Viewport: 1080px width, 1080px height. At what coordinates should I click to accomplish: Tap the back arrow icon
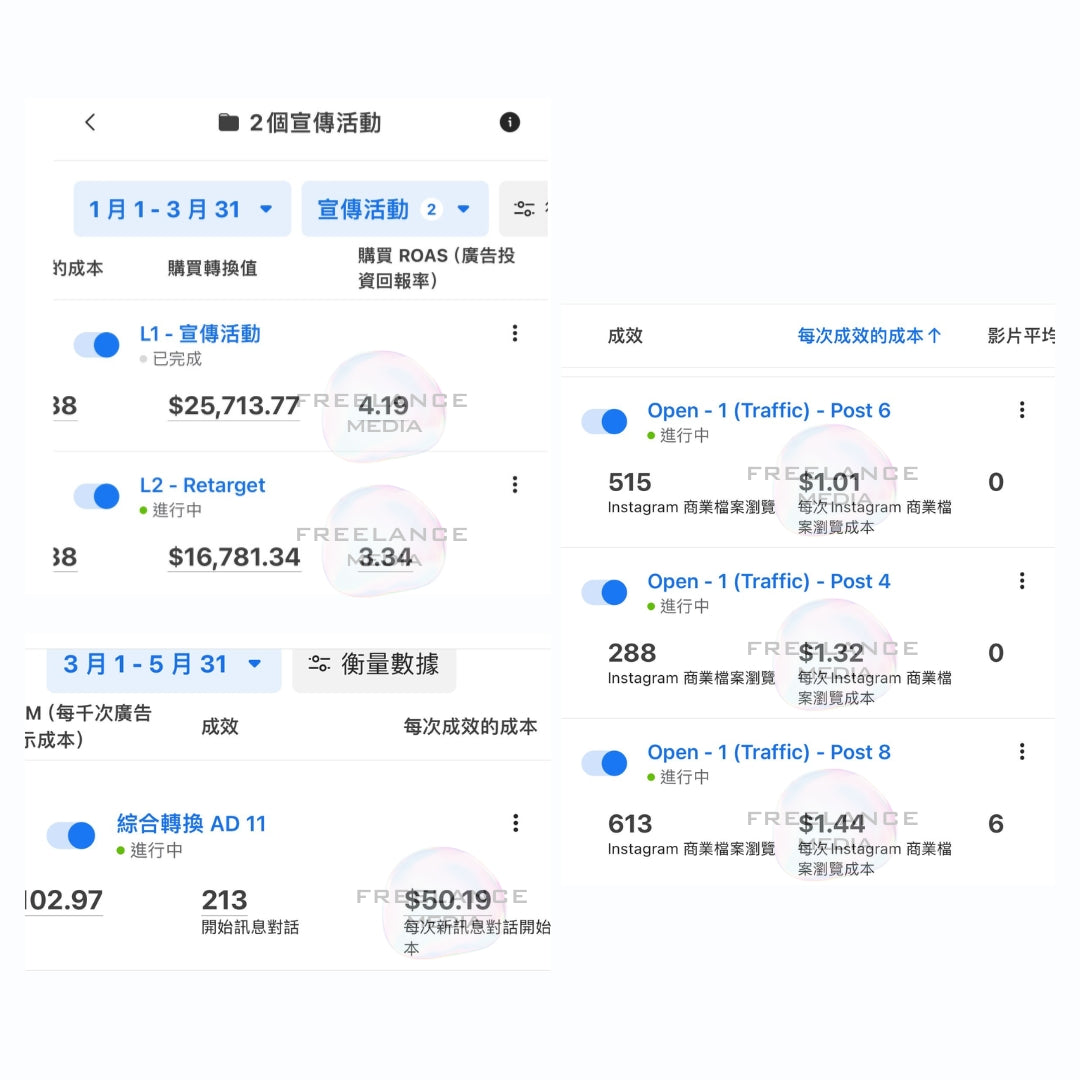click(x=90, y=122)
